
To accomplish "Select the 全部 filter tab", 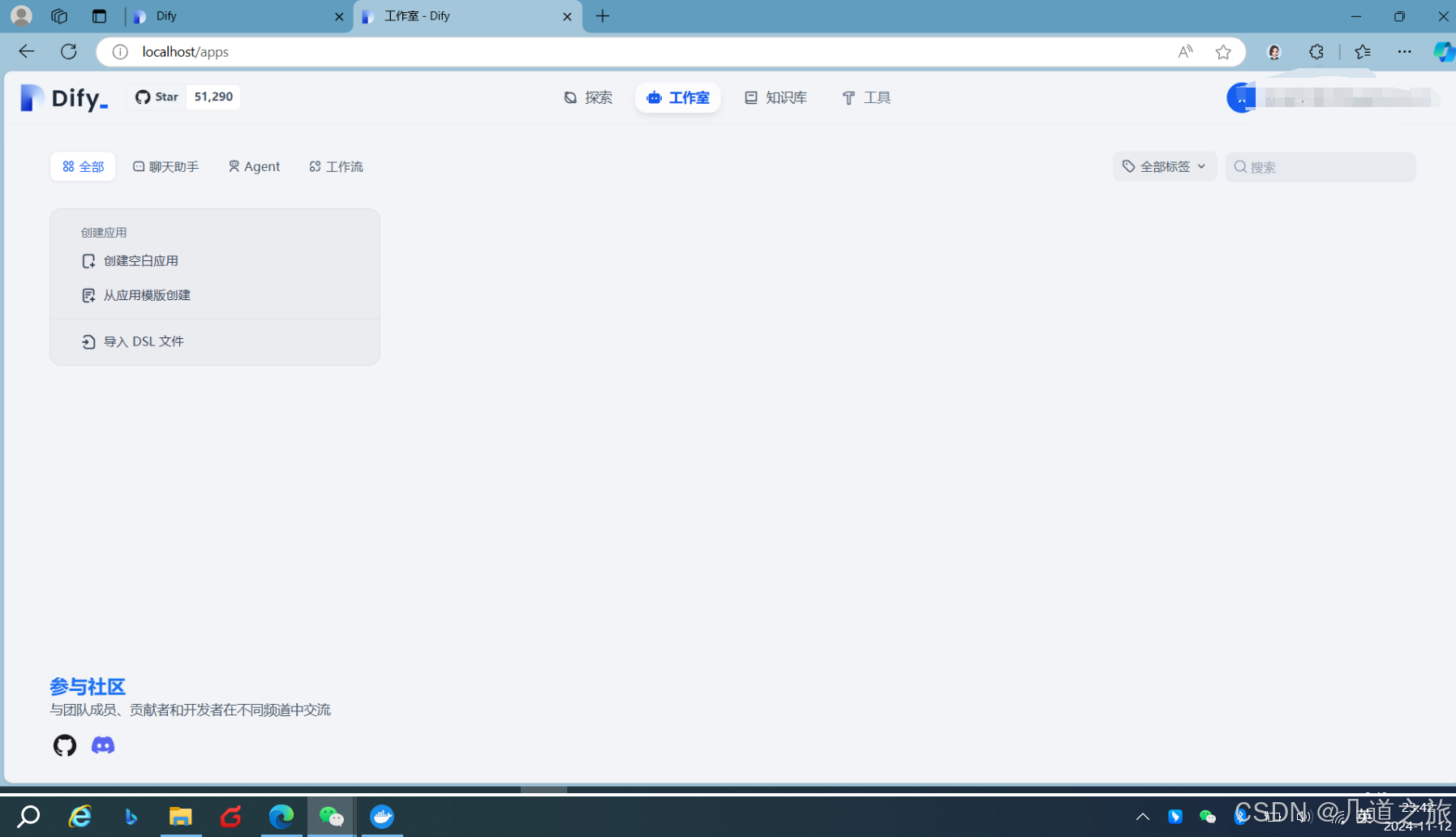I will coord(82,166).
